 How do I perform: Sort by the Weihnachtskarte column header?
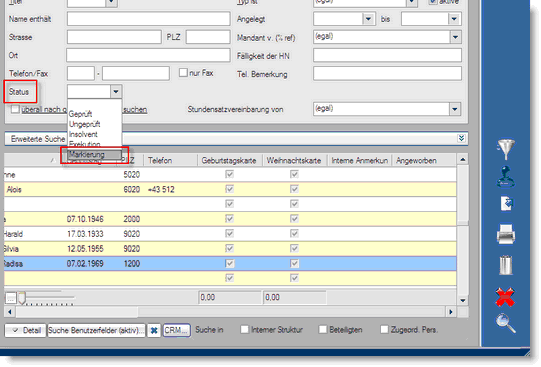point(294,160)
